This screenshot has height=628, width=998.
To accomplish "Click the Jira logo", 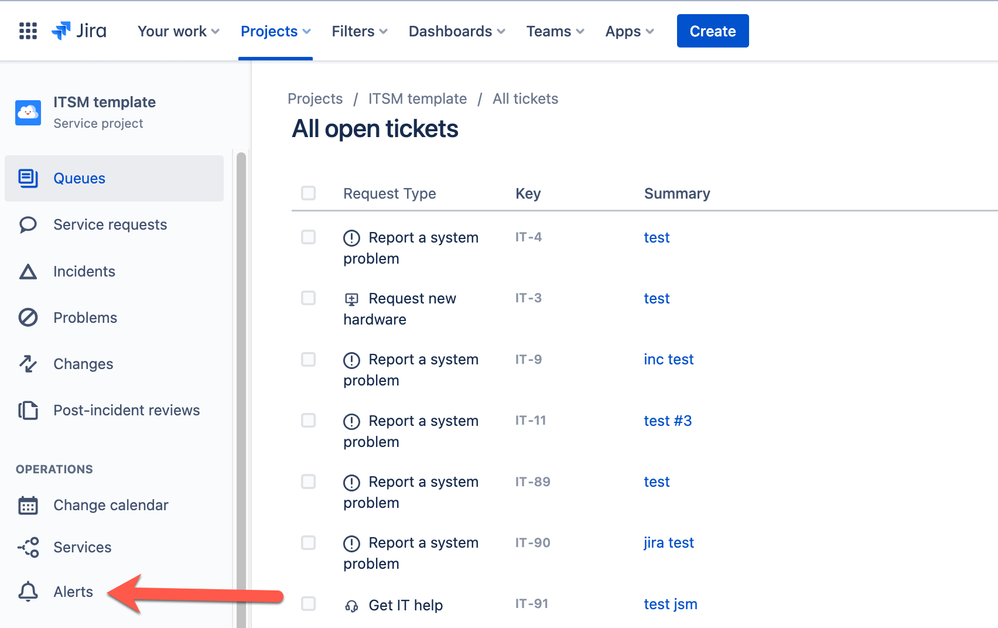I will [79, 31].
